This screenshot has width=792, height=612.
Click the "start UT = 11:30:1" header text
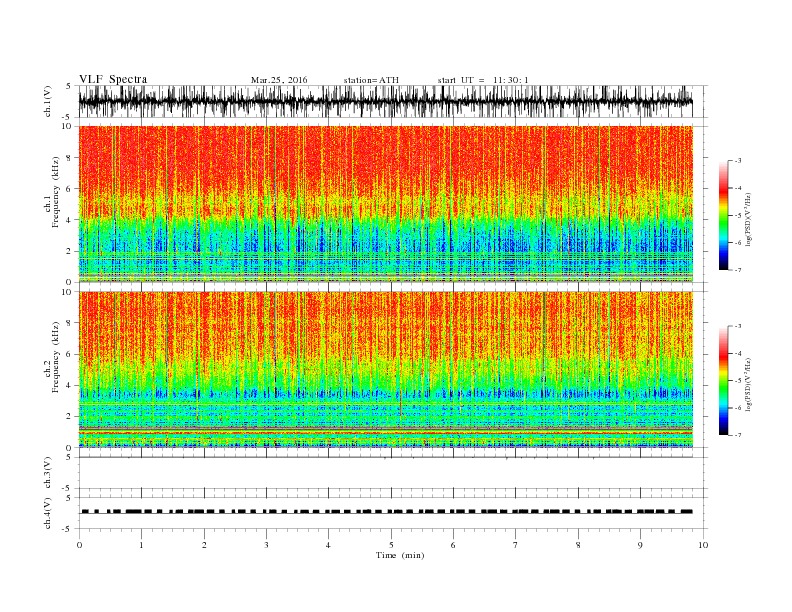click(x=483, y=80)
